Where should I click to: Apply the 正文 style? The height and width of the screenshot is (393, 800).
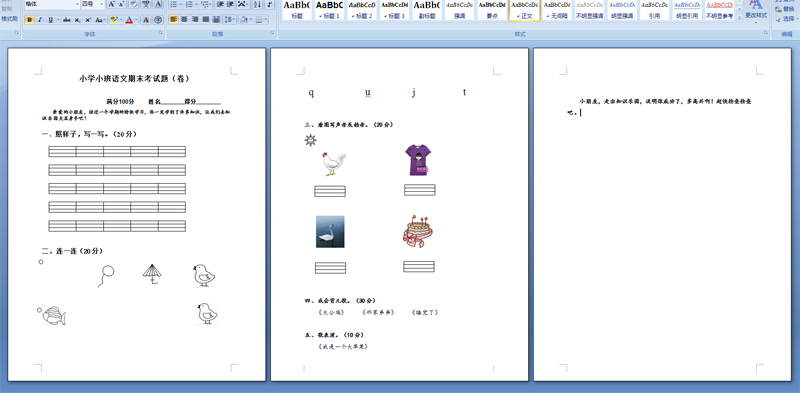click(x=524, y=10)
